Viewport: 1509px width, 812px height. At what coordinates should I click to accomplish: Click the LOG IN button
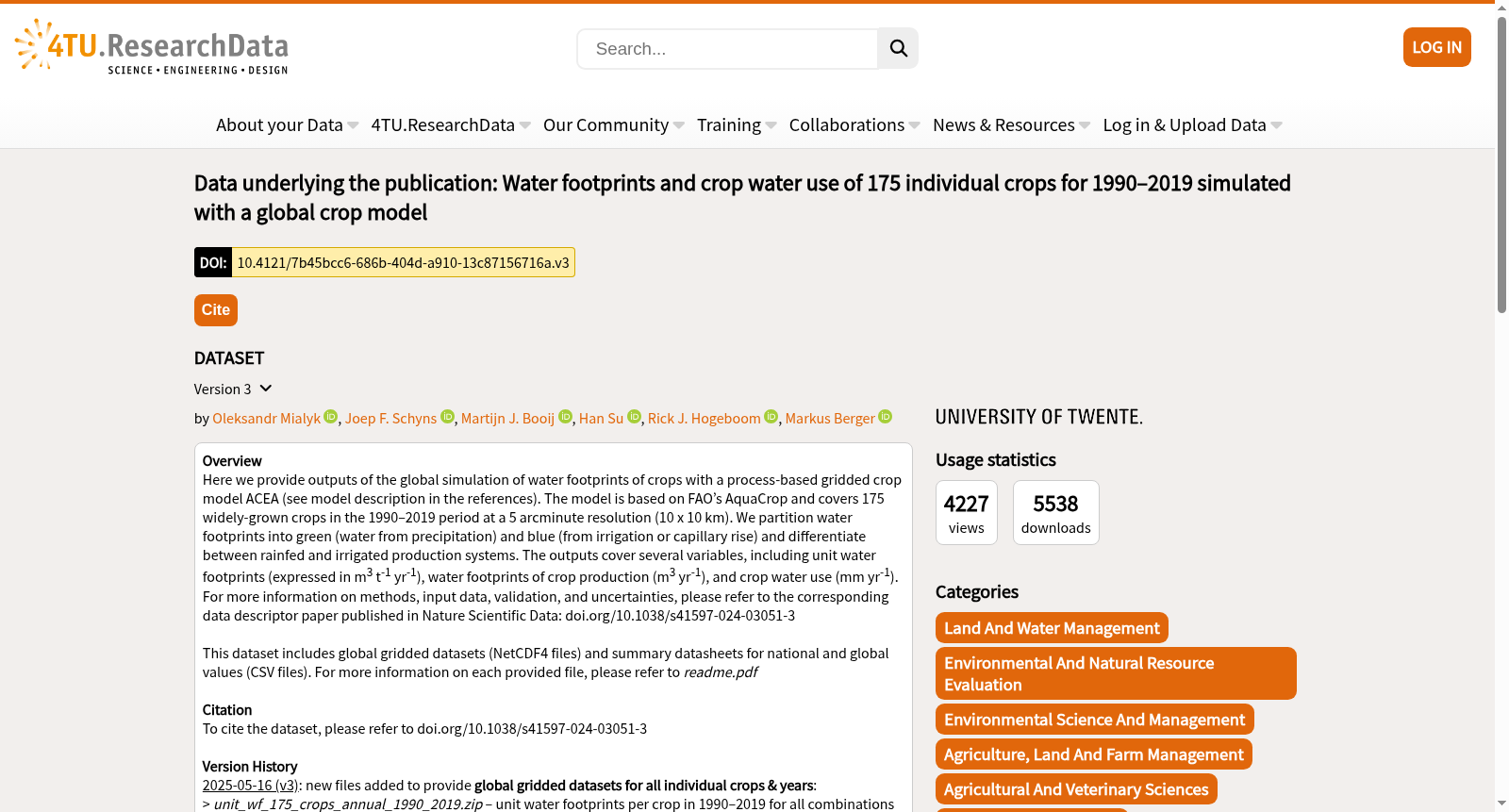click(x=1436, y=47)
